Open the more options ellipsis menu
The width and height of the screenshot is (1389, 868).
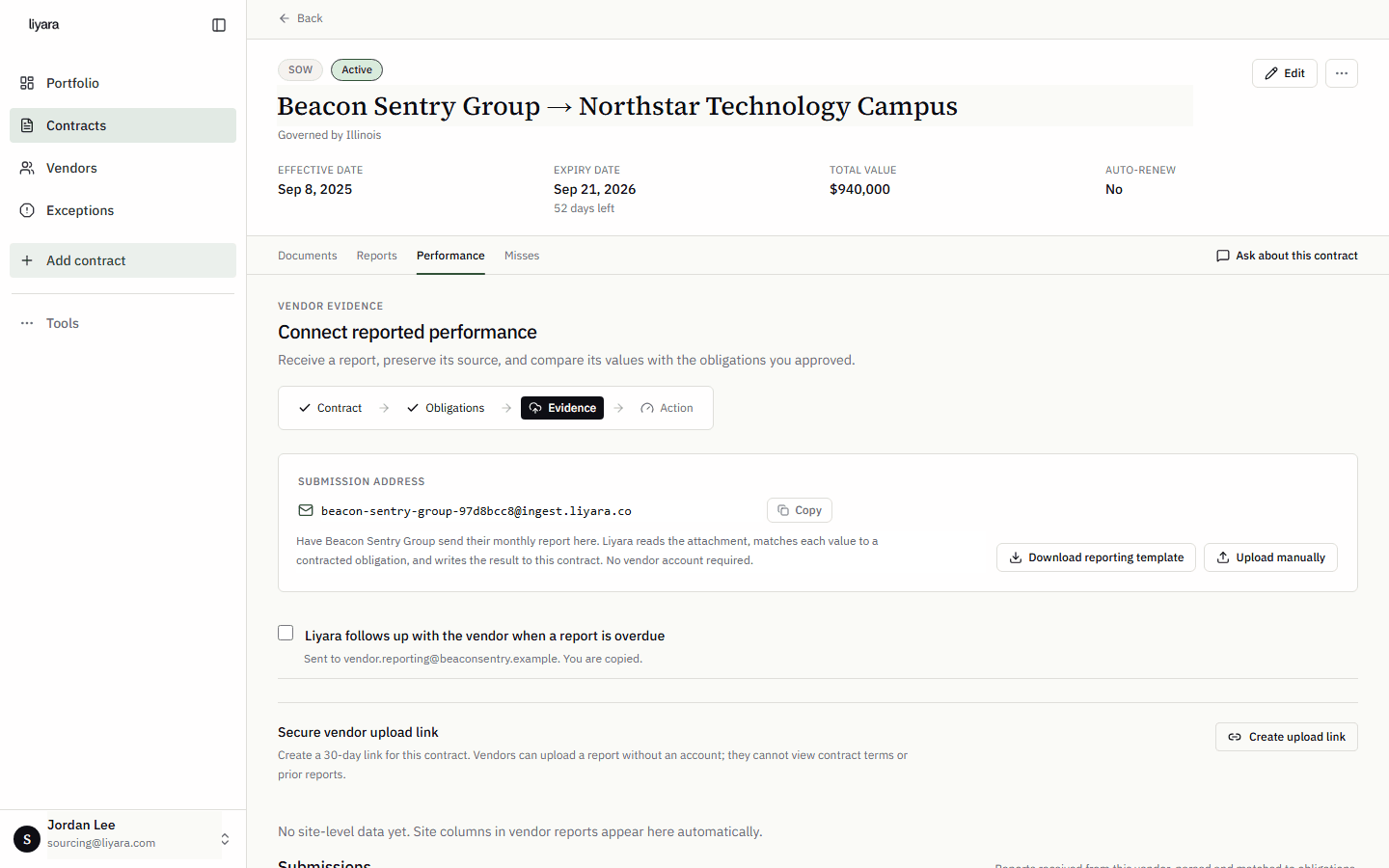point(1342,73)
